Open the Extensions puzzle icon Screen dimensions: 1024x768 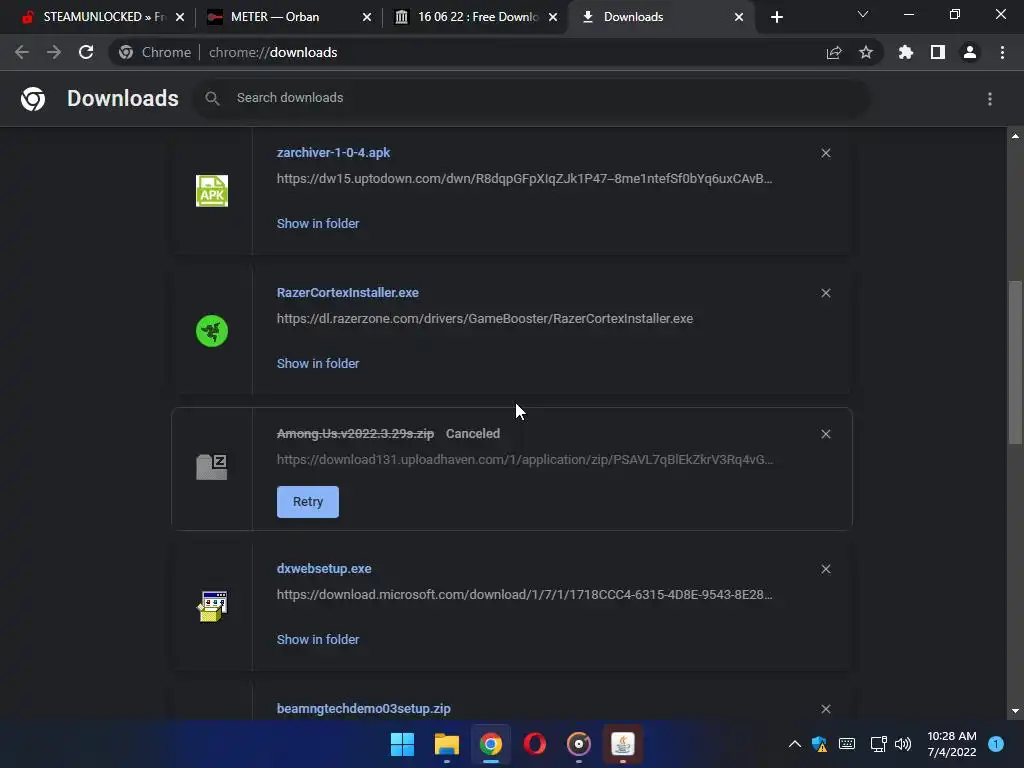click(906, 52)
